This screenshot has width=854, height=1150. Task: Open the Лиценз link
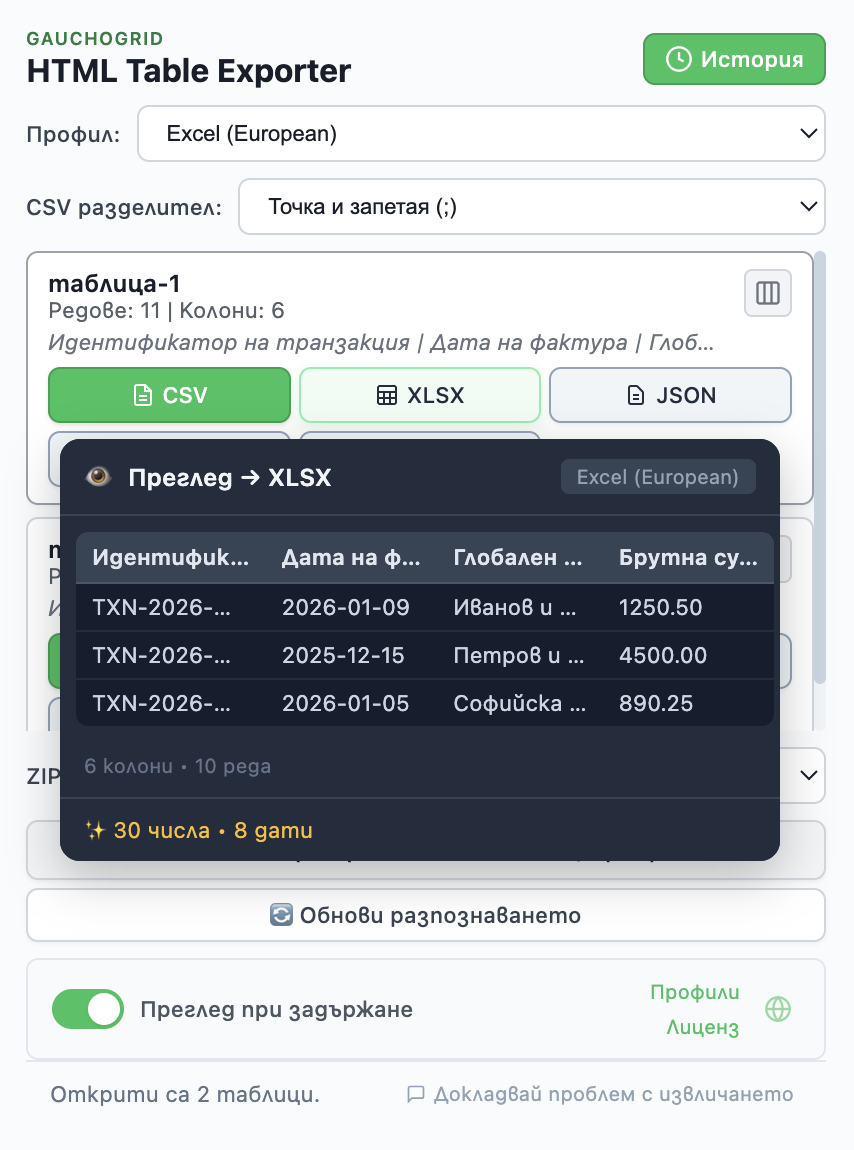coord(702,1027)
